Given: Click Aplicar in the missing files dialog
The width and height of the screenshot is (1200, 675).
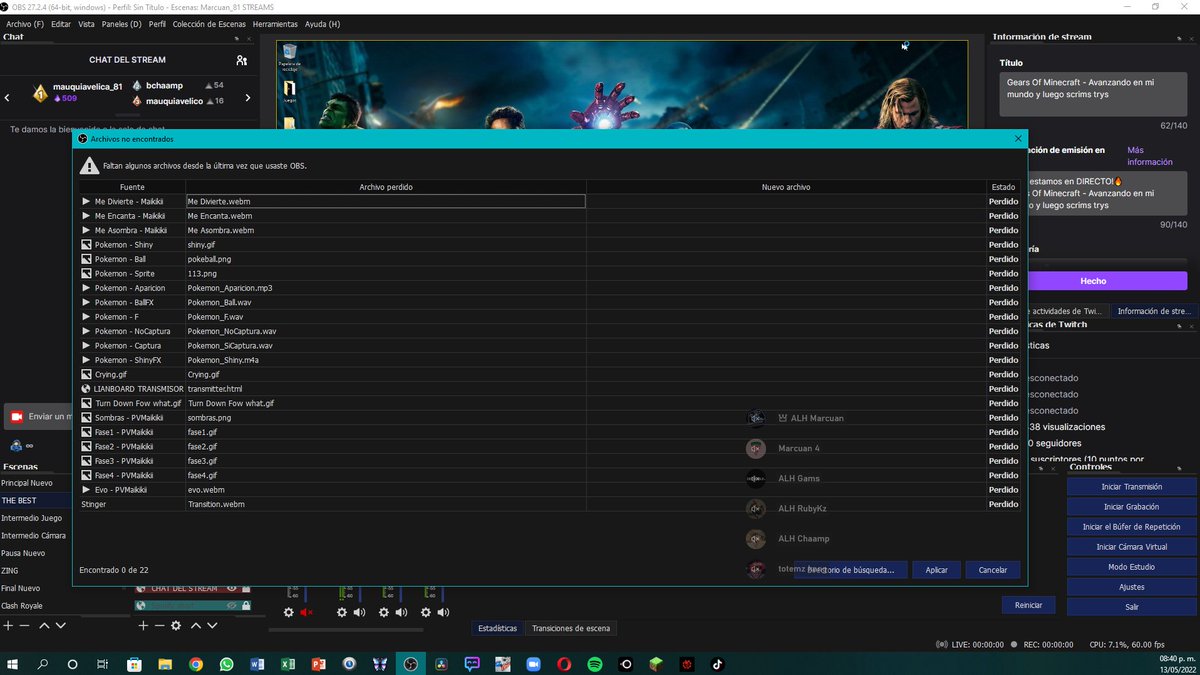Looking at the screenshot, I should 936,569.
